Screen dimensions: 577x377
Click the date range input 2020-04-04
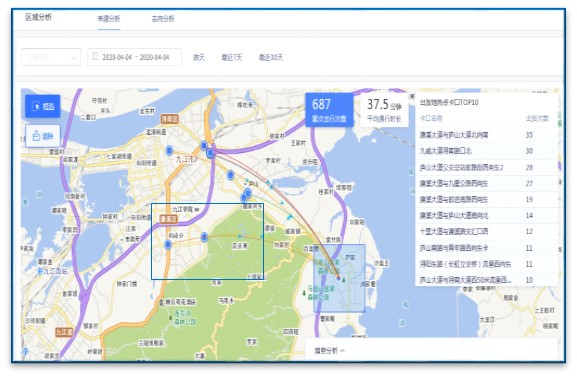tap(134, 57)
